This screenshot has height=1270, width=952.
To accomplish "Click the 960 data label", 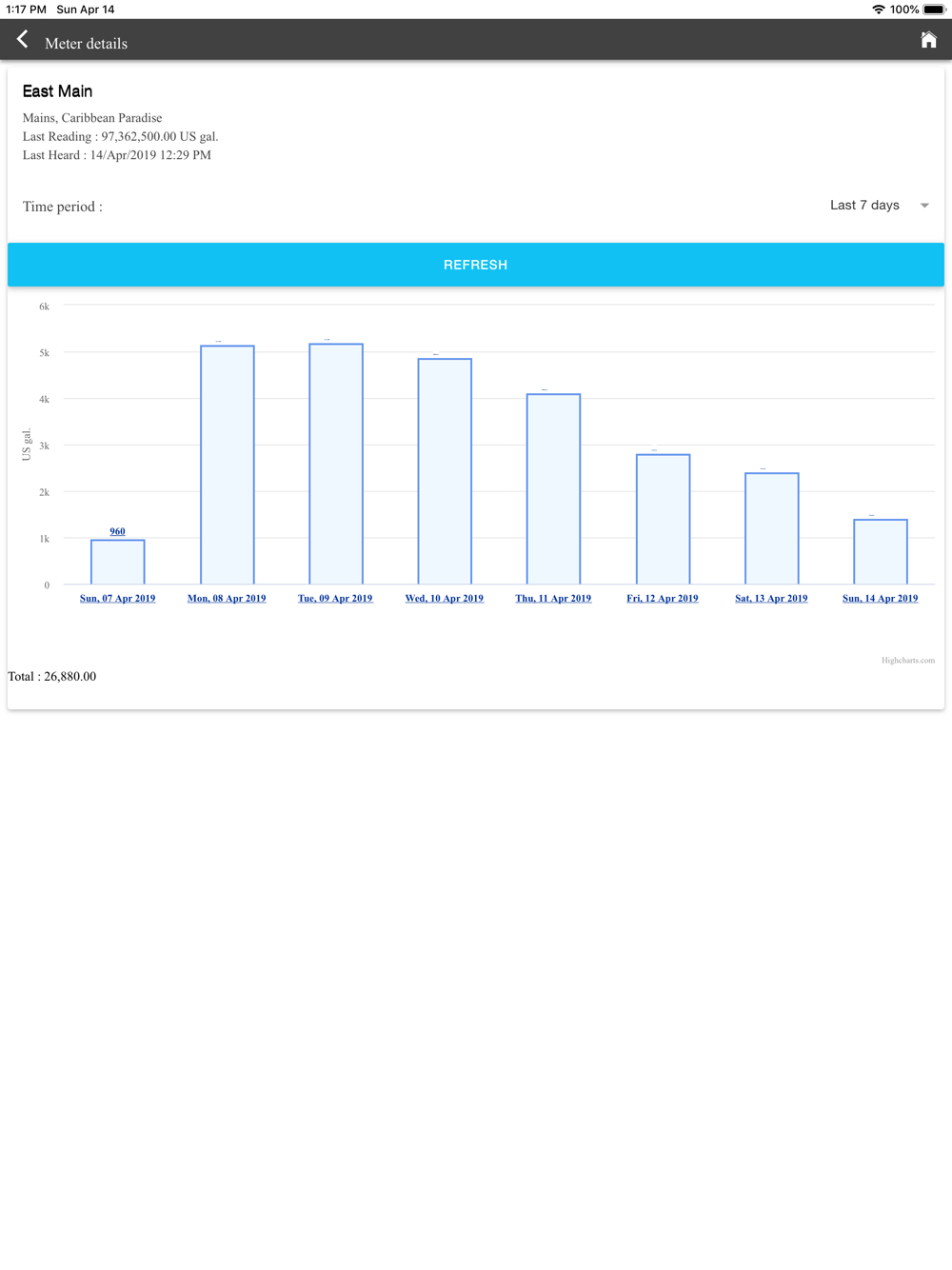I will pos(117,531).
